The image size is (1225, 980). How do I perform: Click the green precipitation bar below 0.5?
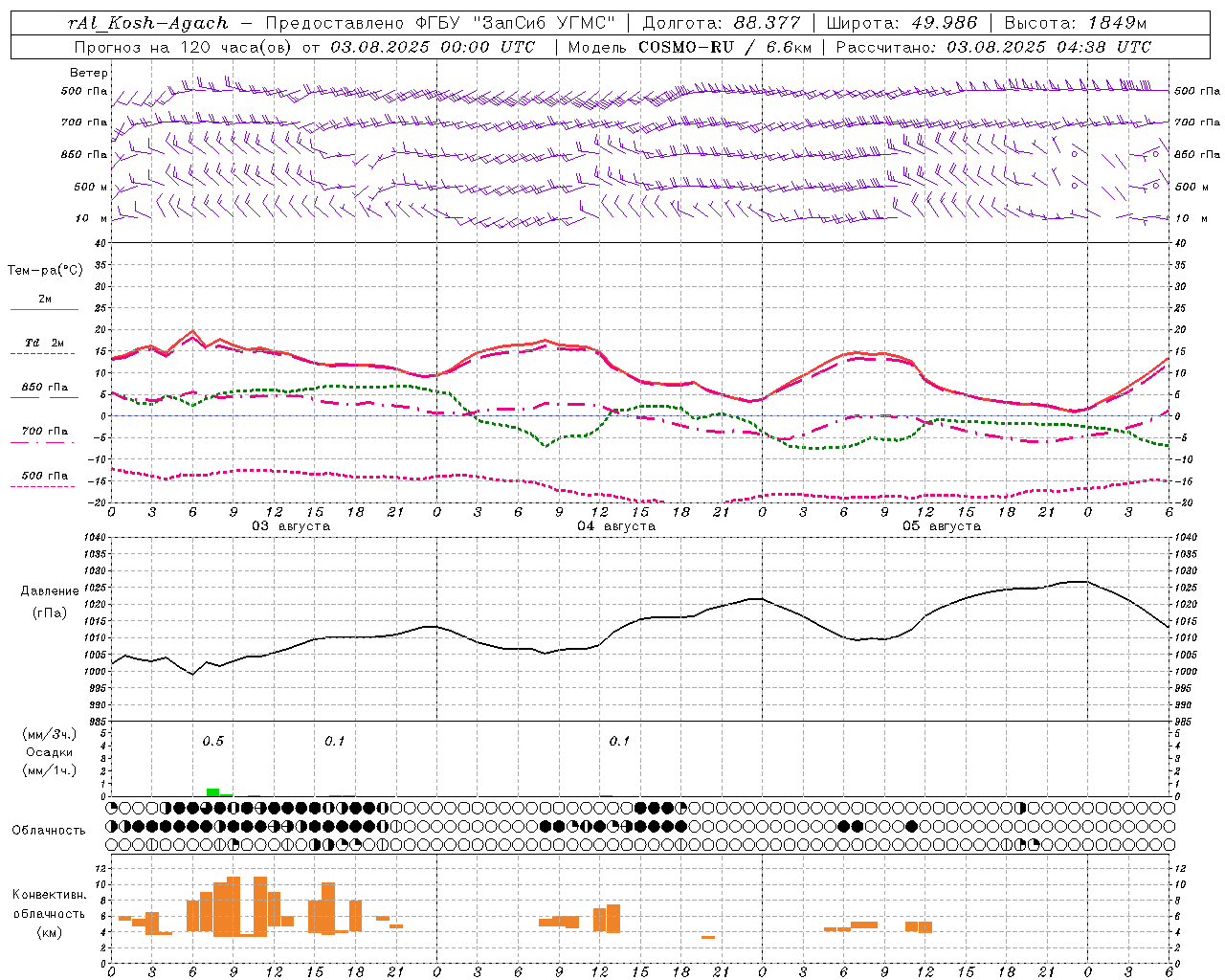click(x=213, y=792)
